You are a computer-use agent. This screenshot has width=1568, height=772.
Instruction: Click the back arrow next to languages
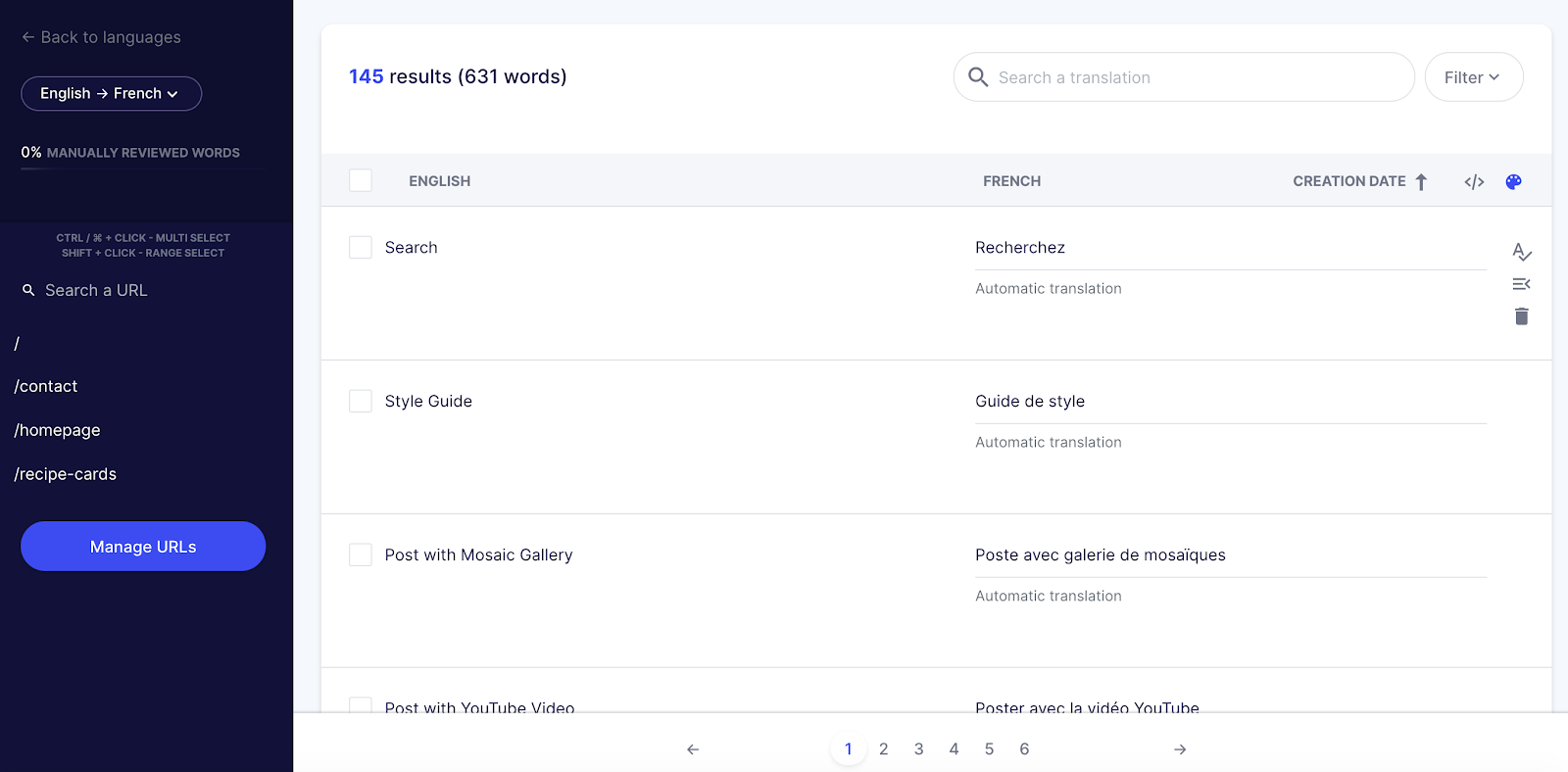tap(27, 37)
